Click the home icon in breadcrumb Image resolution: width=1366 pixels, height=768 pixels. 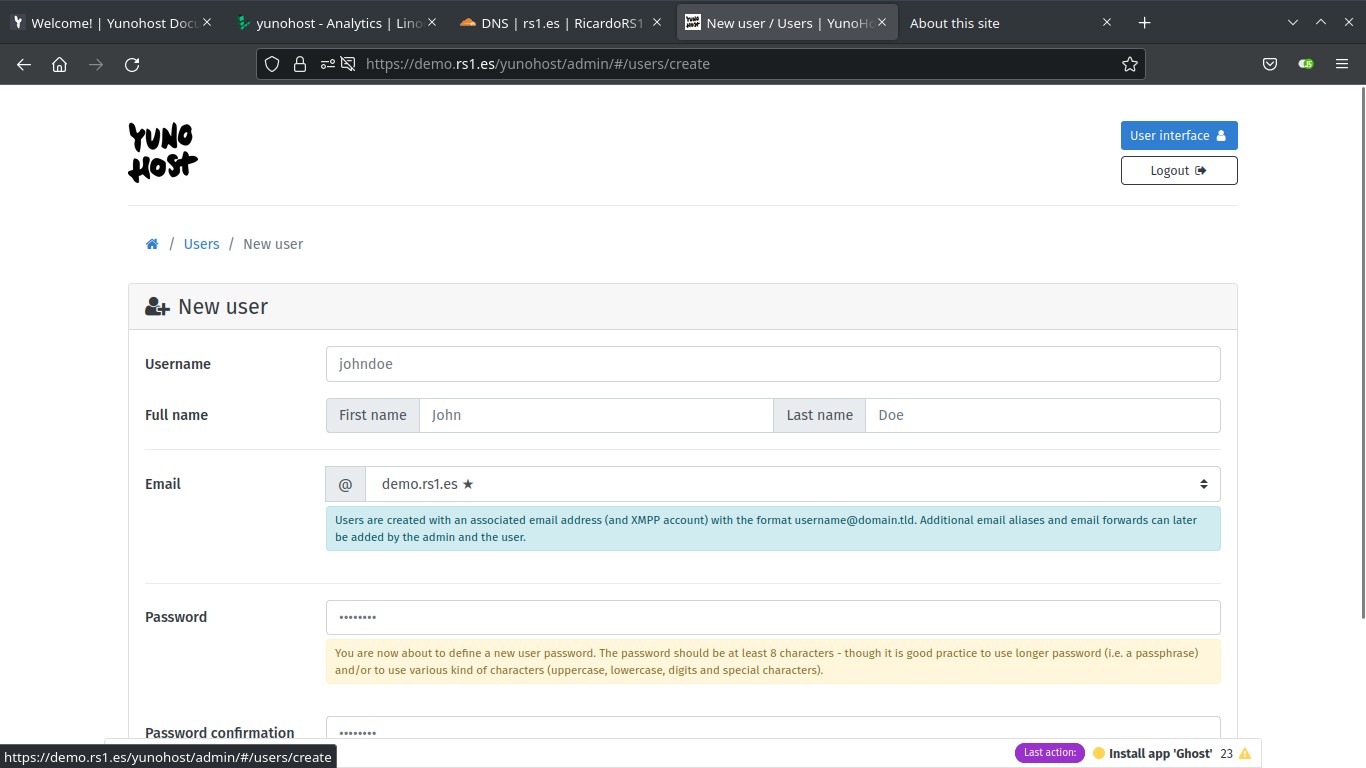(x=152, y=244)
